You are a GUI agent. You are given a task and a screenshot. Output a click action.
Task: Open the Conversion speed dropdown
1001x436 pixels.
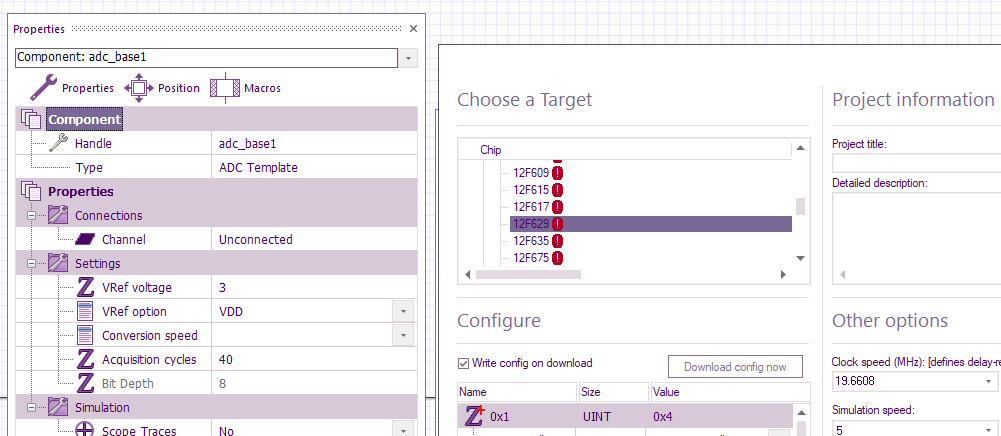(x=403, y=335)
